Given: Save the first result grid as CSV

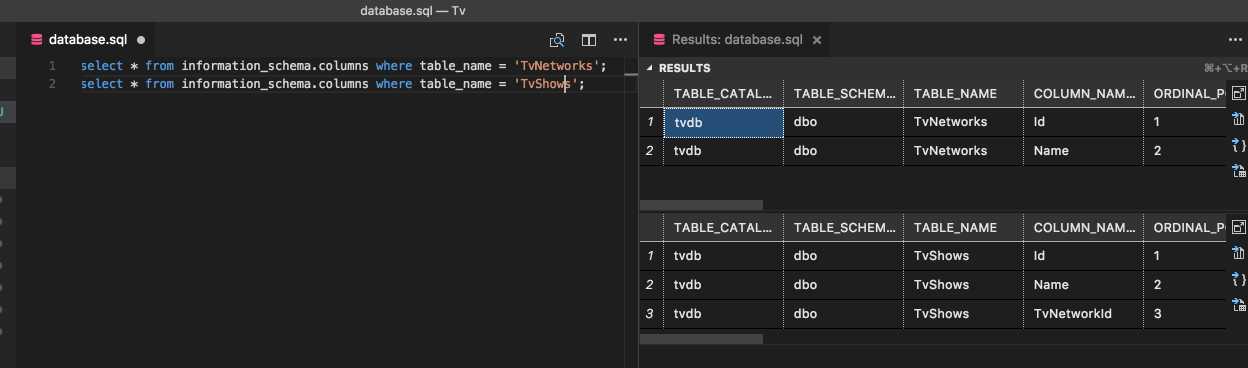Looking at the screenshot, I should (x=1239, y=119).
